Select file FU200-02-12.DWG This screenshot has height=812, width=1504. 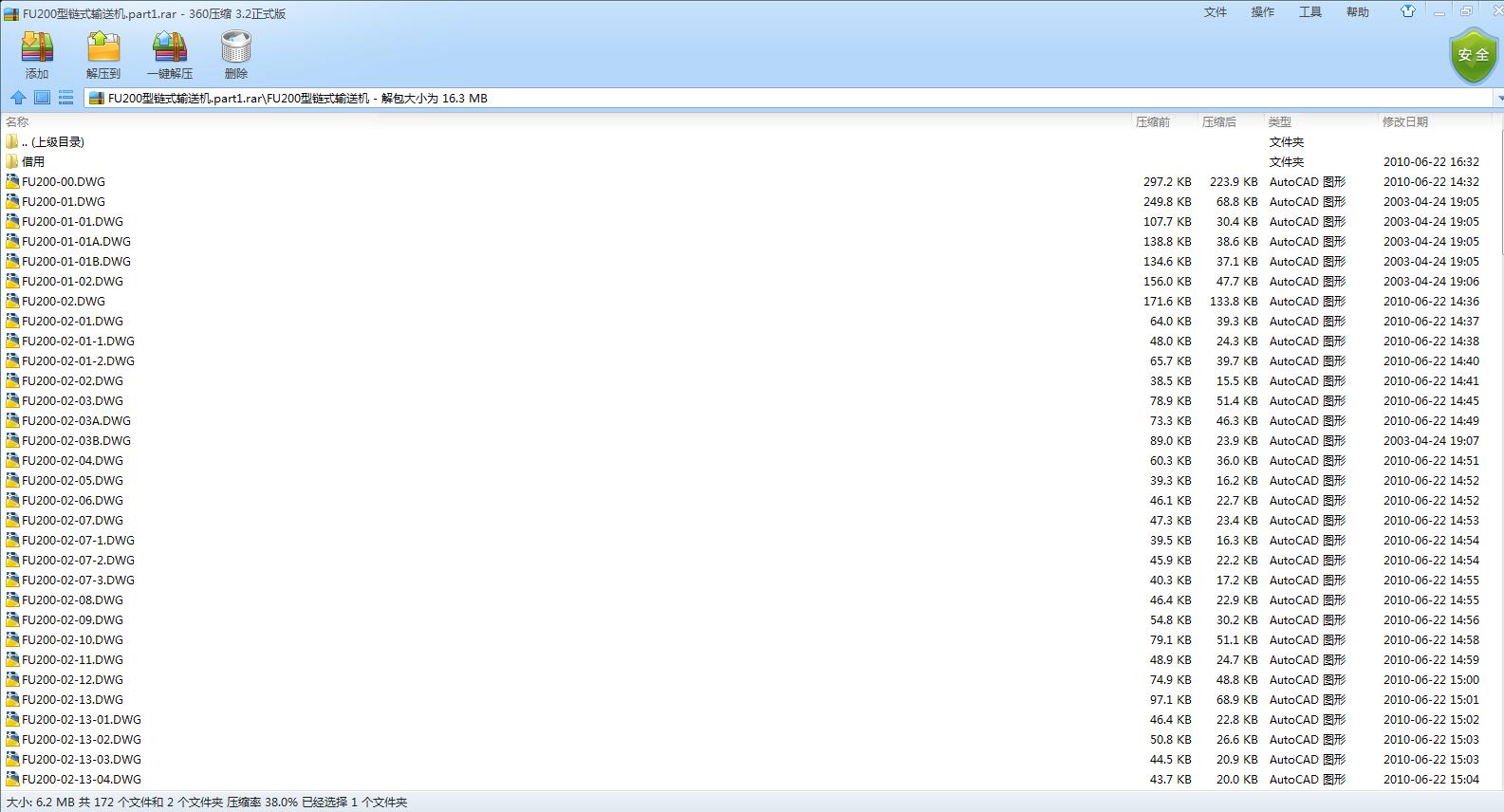click(x=72, y=679)
